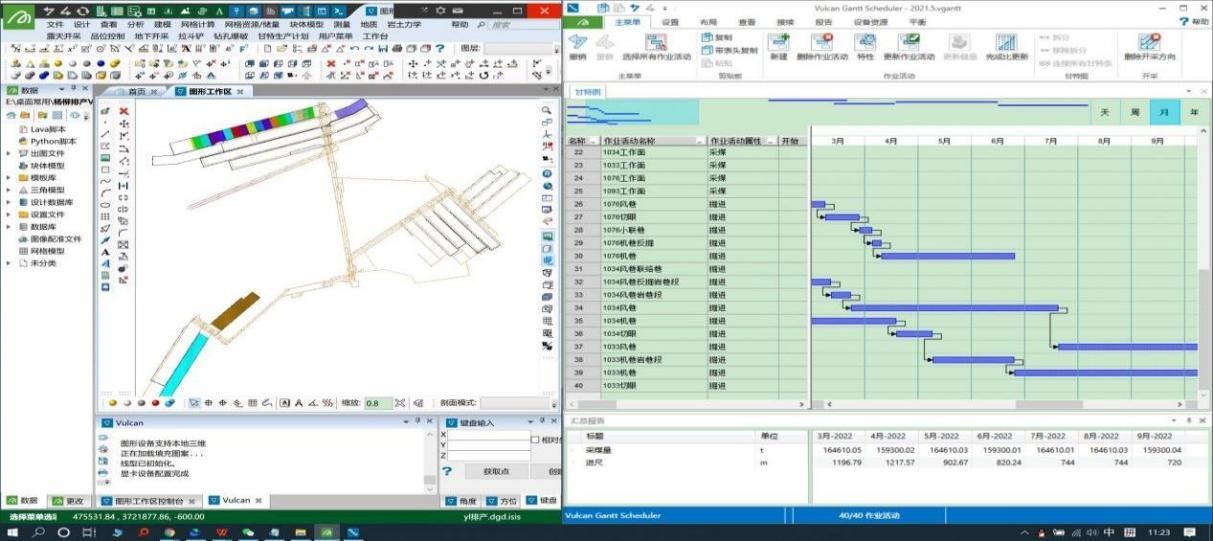
Task: Click the Undo arrow in Gantt ribbon
Action: (x=578, y=42)
